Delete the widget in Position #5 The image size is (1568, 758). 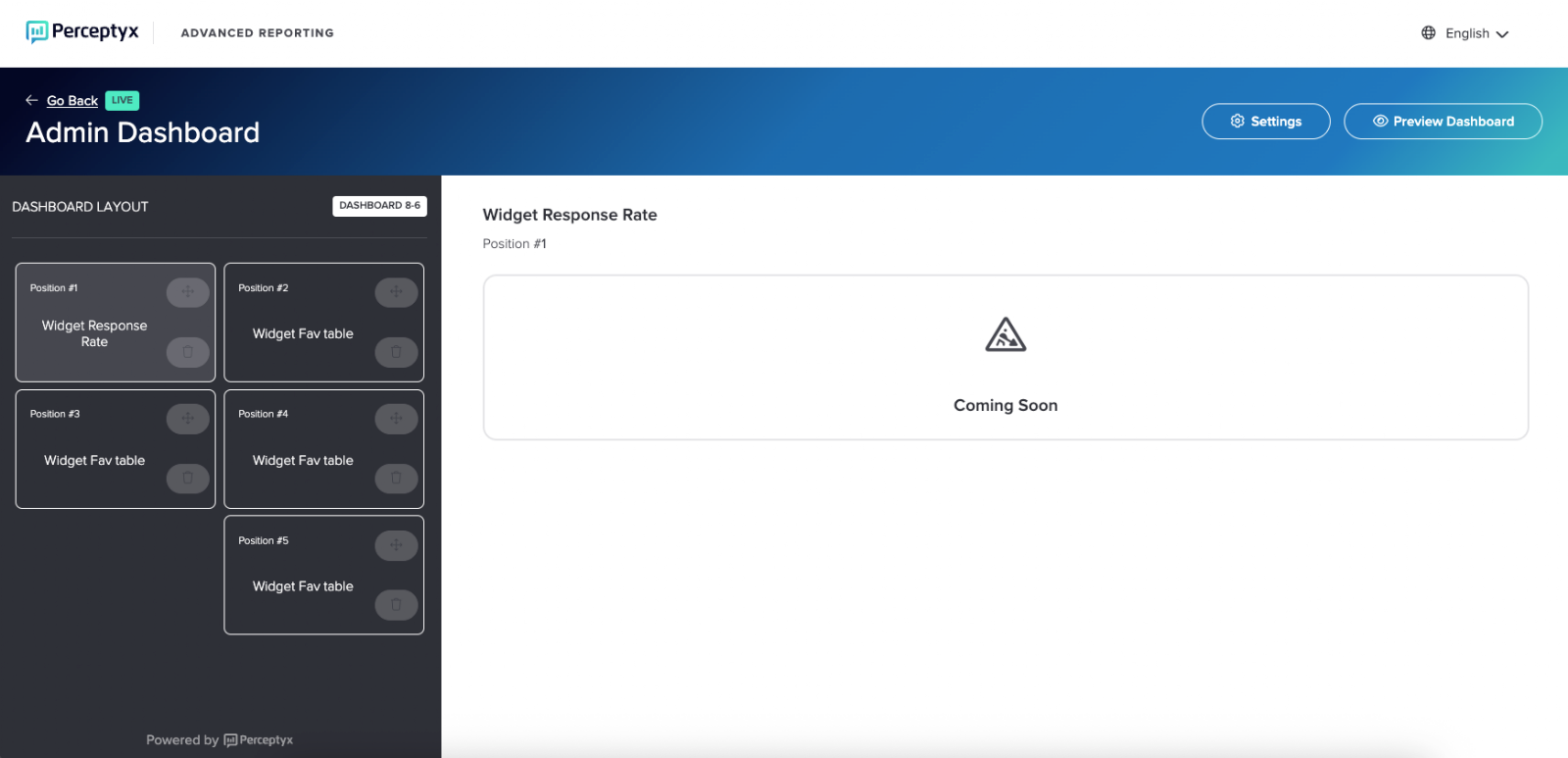click(x=396, y=605)
